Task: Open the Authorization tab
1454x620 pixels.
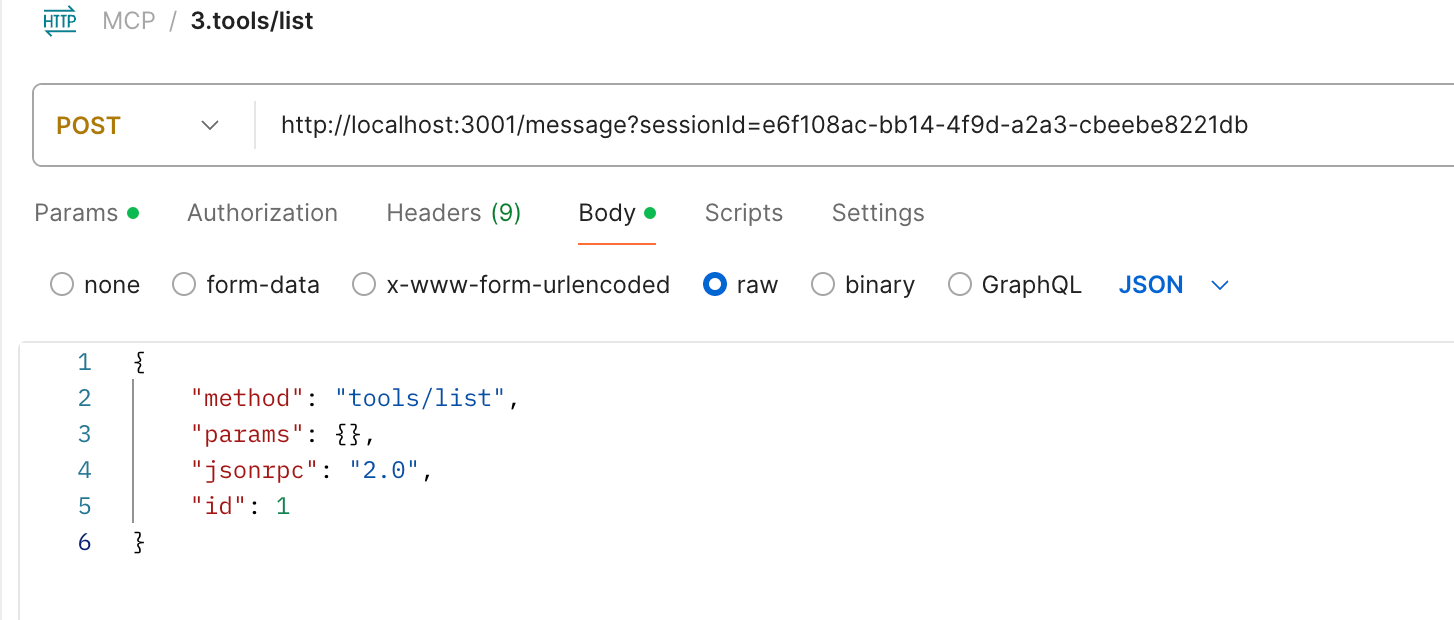Action: (x=262, y=213)
